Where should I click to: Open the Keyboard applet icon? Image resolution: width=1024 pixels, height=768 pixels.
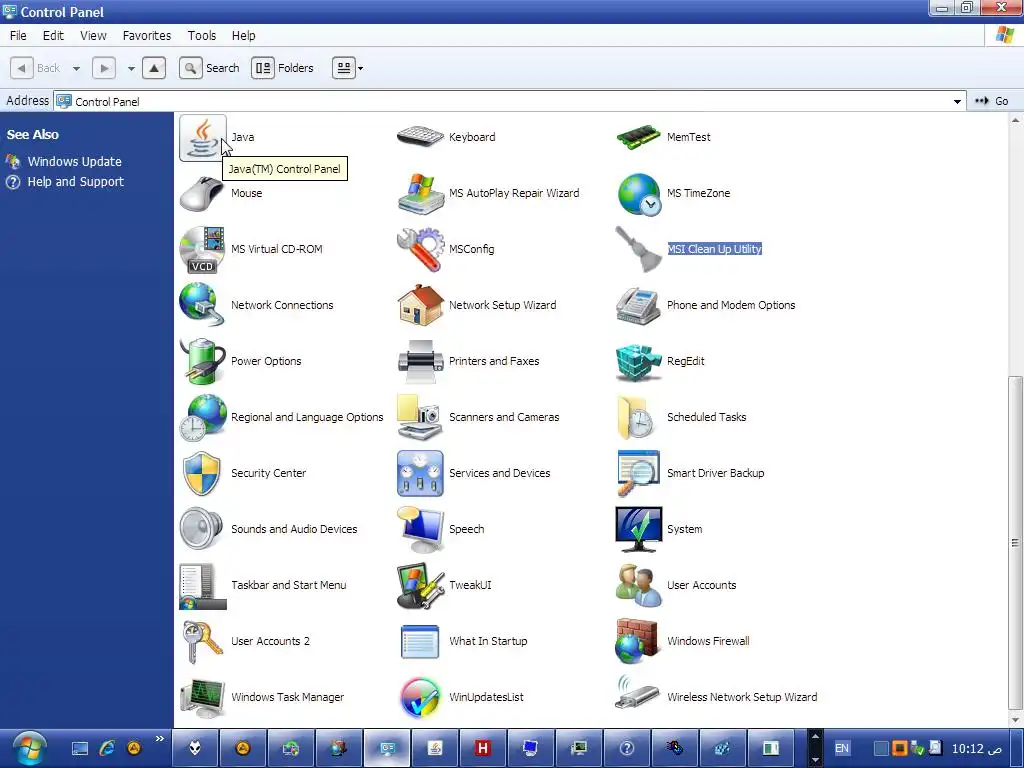420,137
